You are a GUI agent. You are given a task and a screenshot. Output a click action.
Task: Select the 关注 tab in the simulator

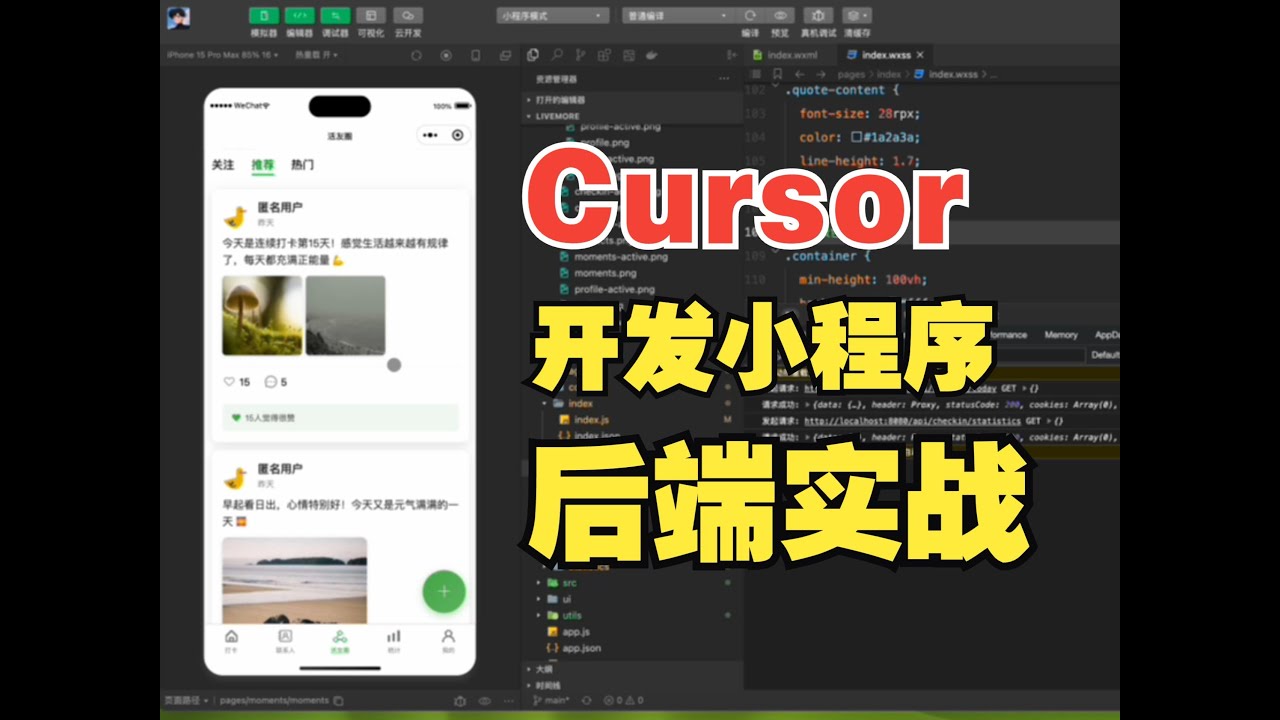click(222, 164)
